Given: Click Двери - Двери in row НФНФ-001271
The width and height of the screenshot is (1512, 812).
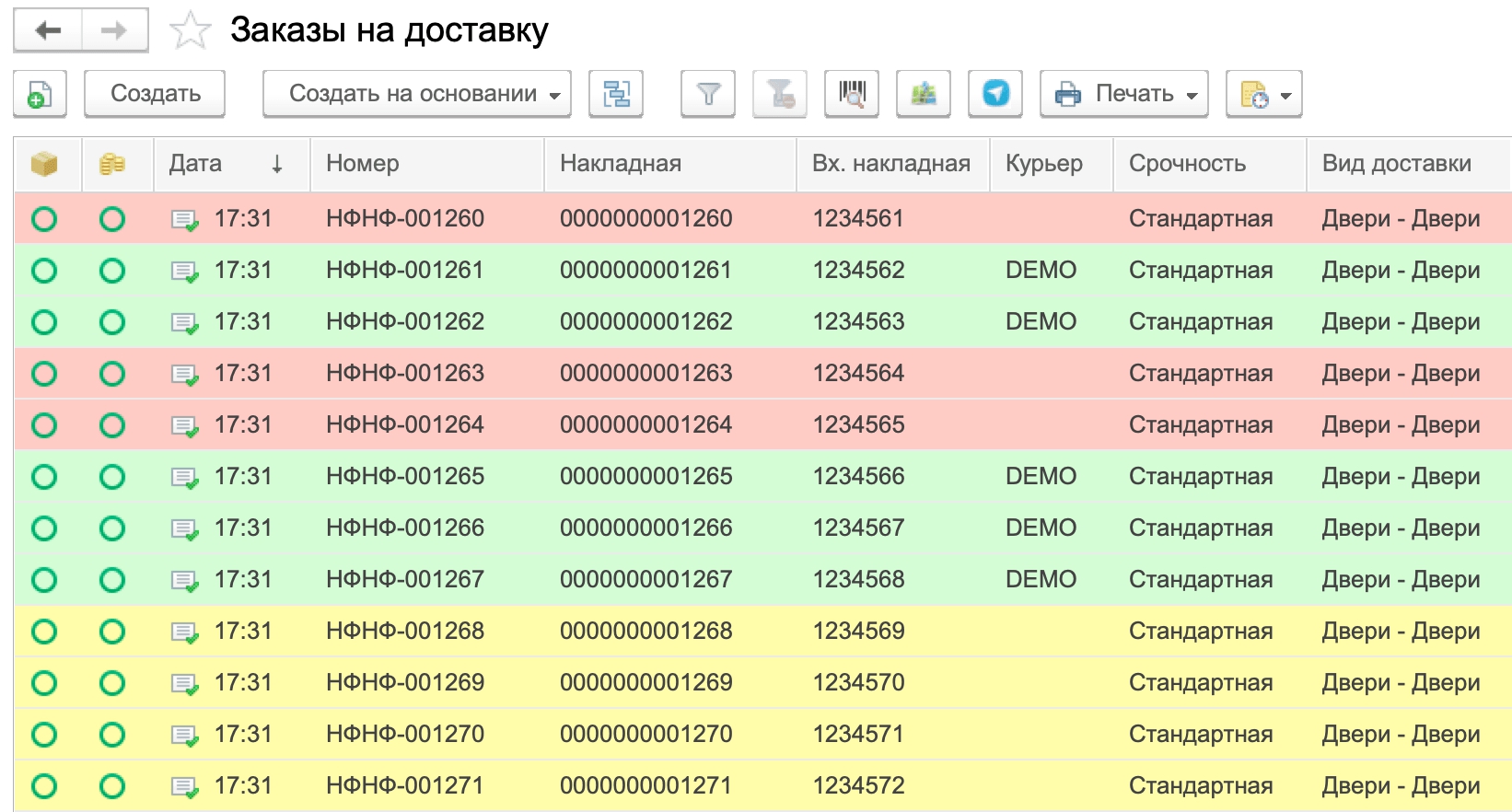Looking at the screenshot, I should (x=1401, y=786).
